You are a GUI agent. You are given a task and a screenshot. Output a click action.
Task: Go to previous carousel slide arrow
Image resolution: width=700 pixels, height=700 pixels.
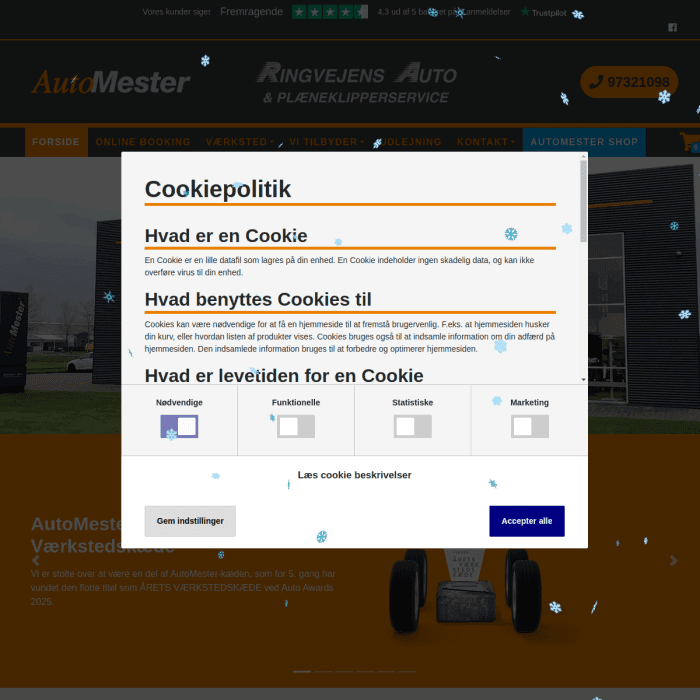tap(36, 561)
